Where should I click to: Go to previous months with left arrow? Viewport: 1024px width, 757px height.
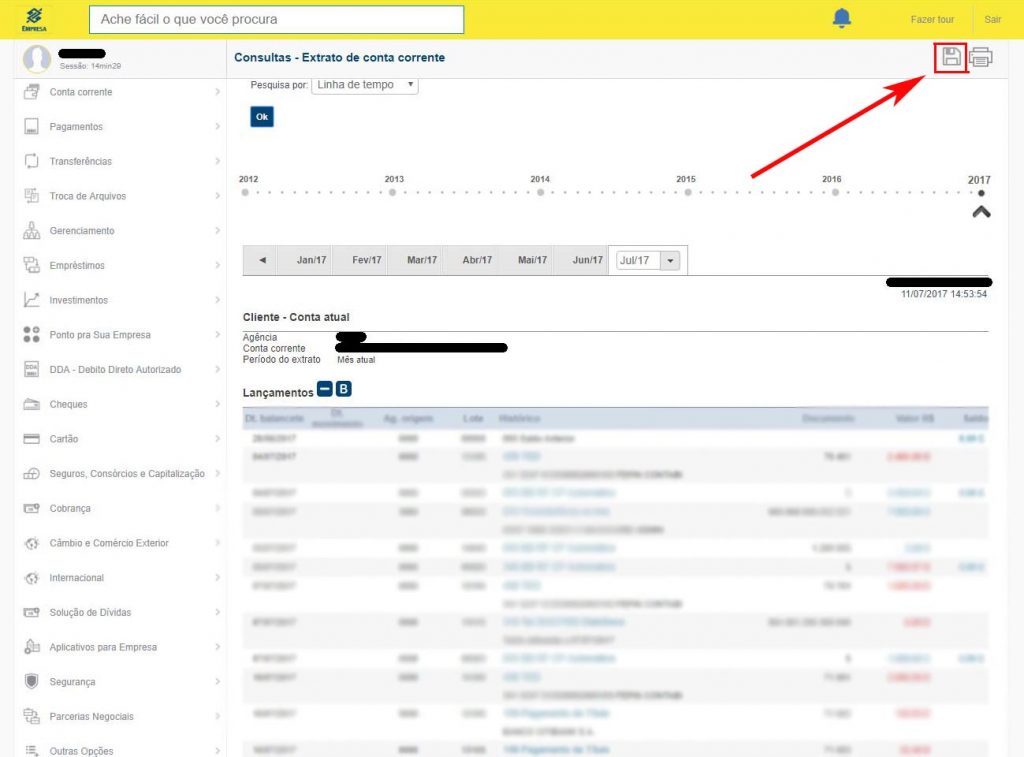point(262,261)
